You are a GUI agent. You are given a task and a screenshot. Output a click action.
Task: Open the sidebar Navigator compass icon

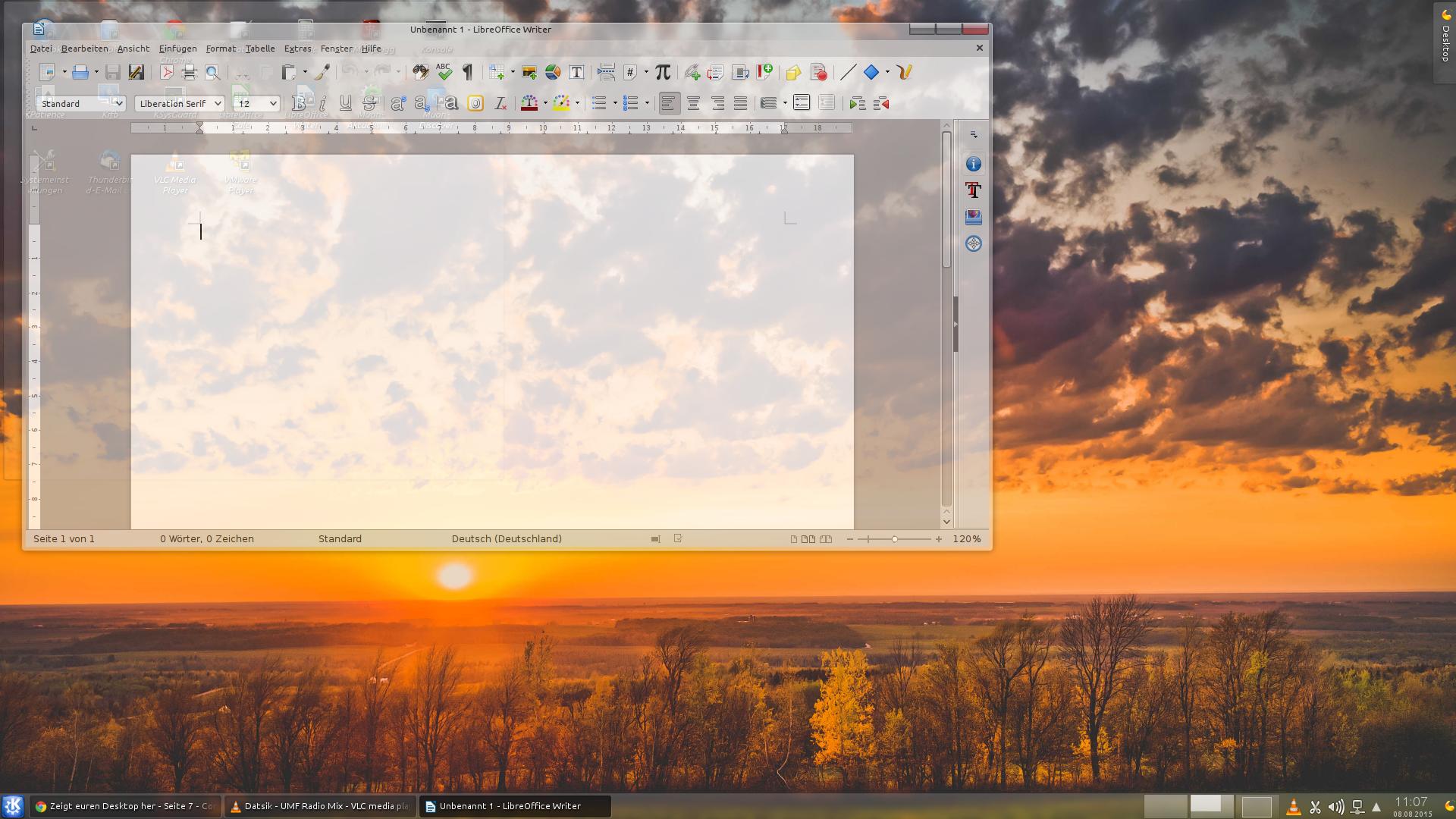tap(974, 243)
